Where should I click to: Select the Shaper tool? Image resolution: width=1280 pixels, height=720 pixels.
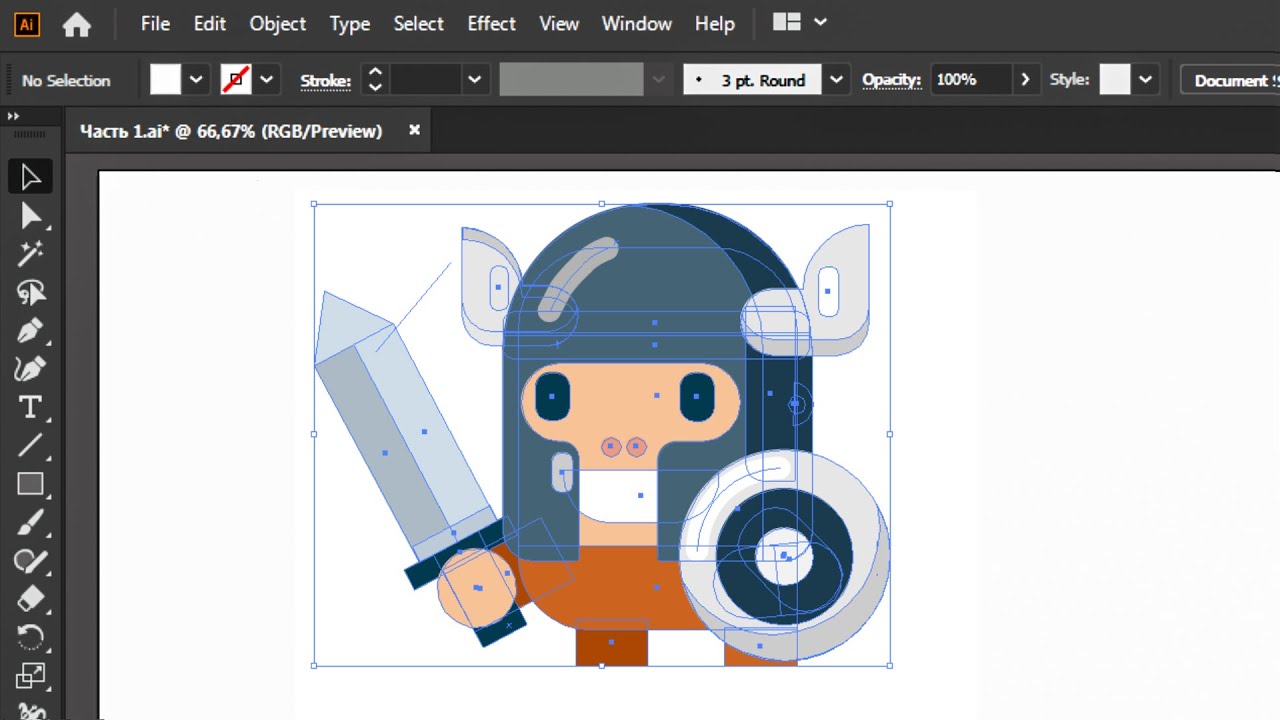(x=30, y=561)
